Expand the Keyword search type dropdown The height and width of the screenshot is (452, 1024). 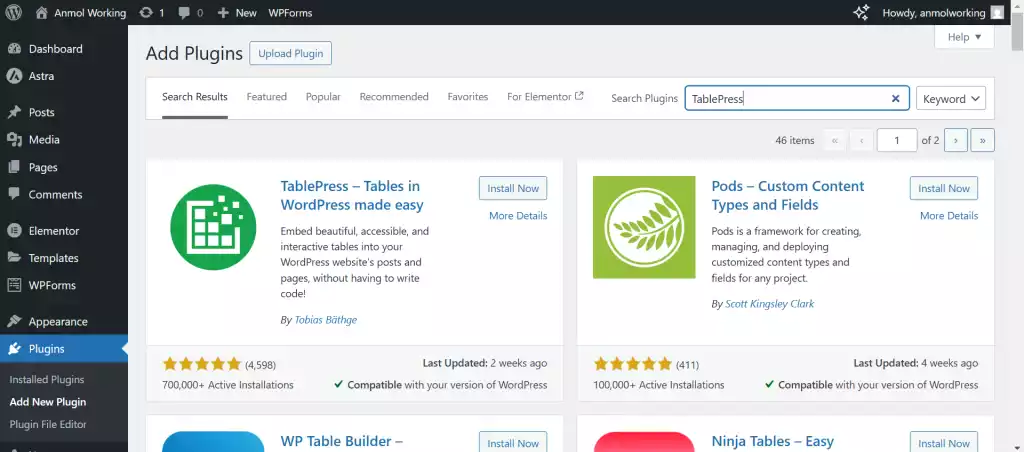coord(950,98)
